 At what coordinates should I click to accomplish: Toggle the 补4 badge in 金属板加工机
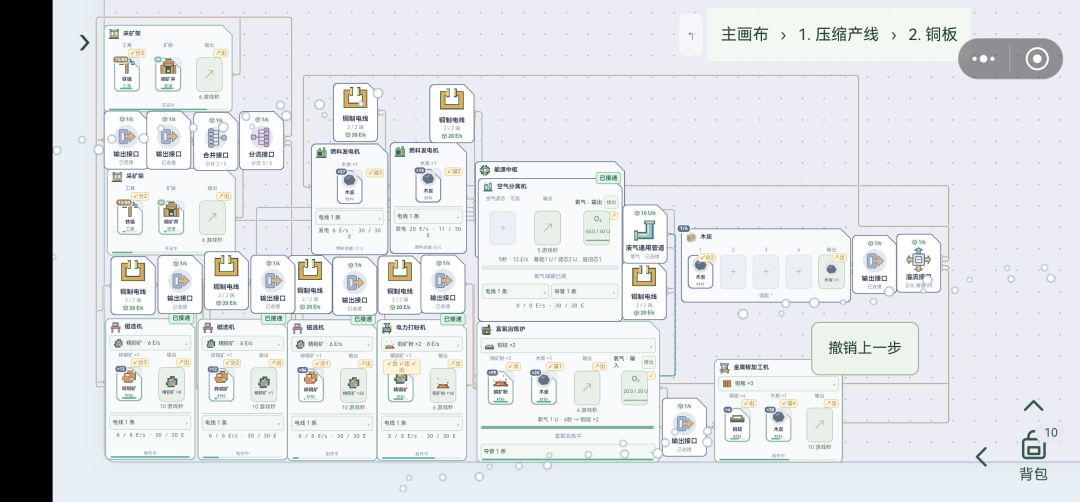[791, 404]
